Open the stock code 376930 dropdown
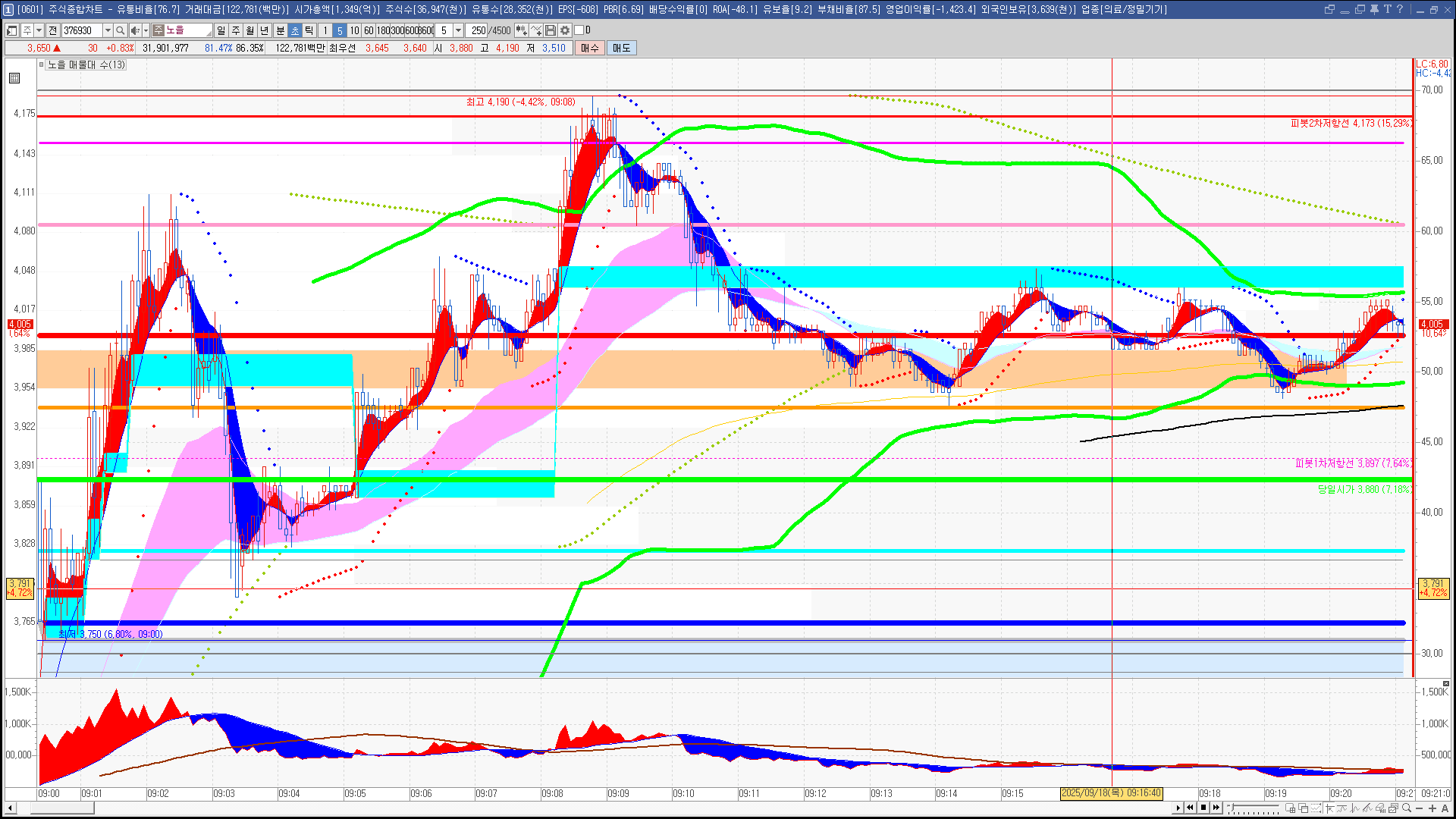Screen dimensions: 1456x819 [x=108, y=30]
